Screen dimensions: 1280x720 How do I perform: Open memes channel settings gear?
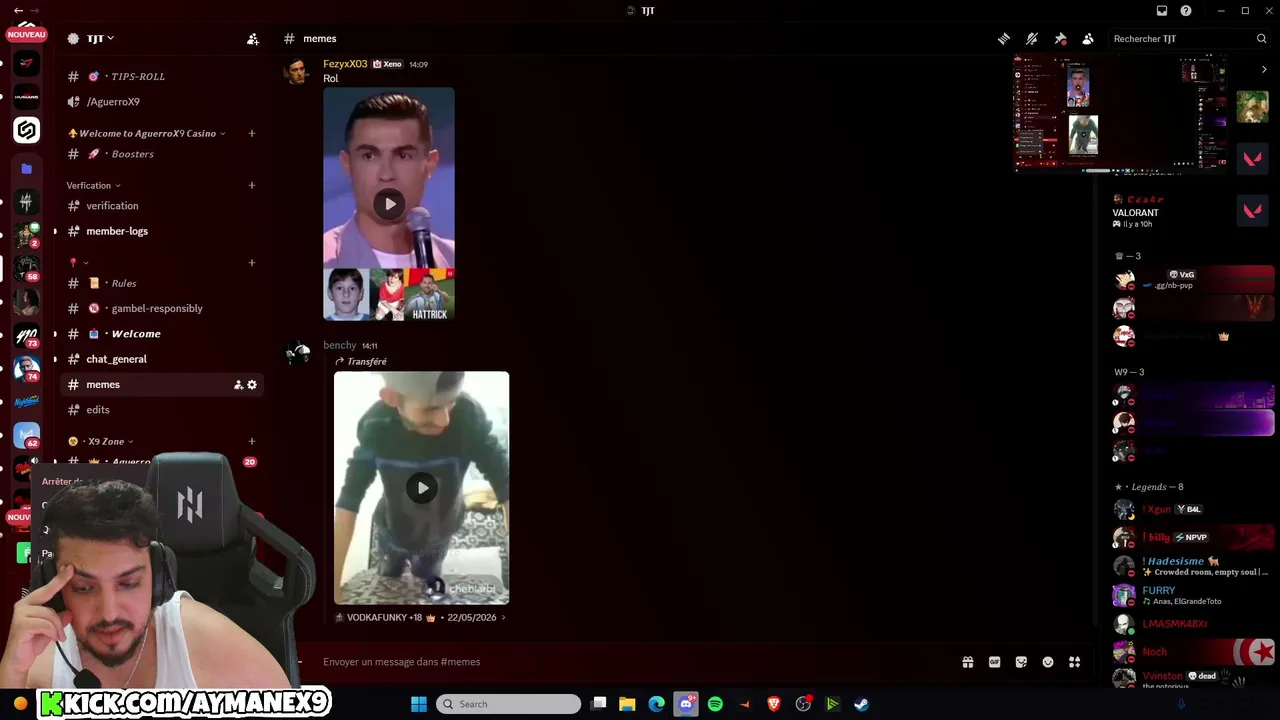point(252,385)
